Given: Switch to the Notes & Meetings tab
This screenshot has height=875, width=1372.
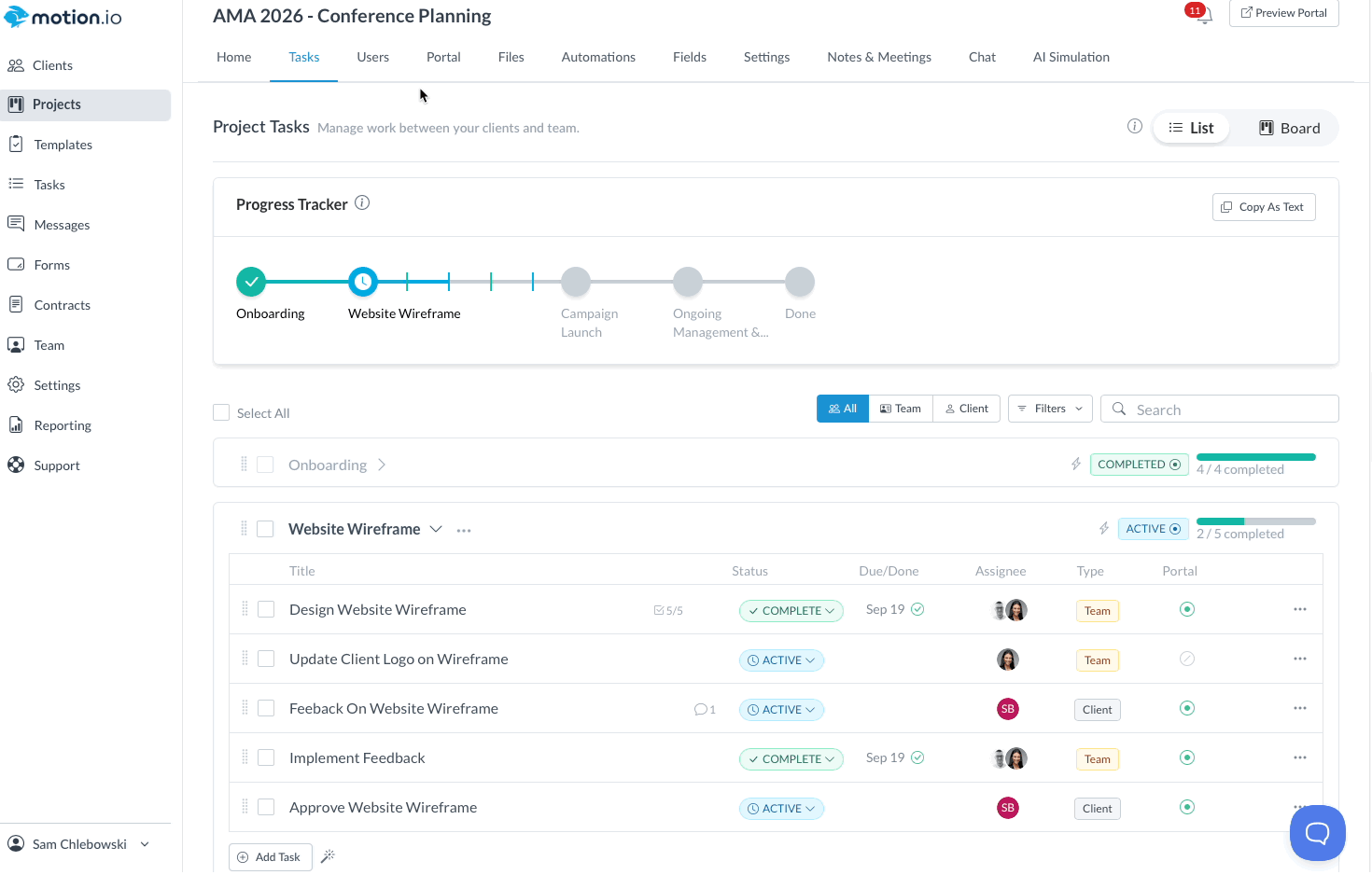Looking at the screenshot, I should 879,57.
